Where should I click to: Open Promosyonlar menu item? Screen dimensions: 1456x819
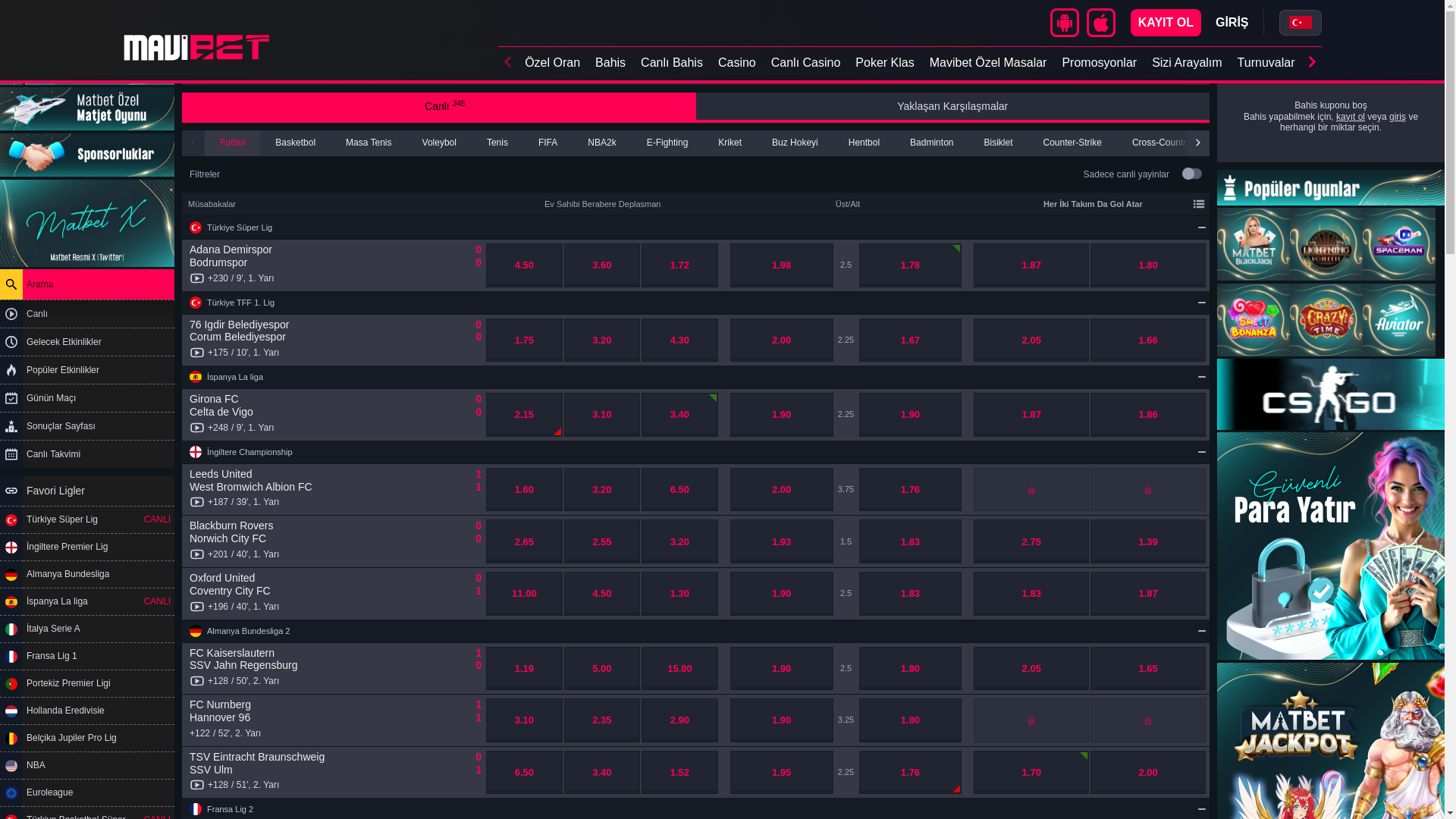[x=1099, y=63]
